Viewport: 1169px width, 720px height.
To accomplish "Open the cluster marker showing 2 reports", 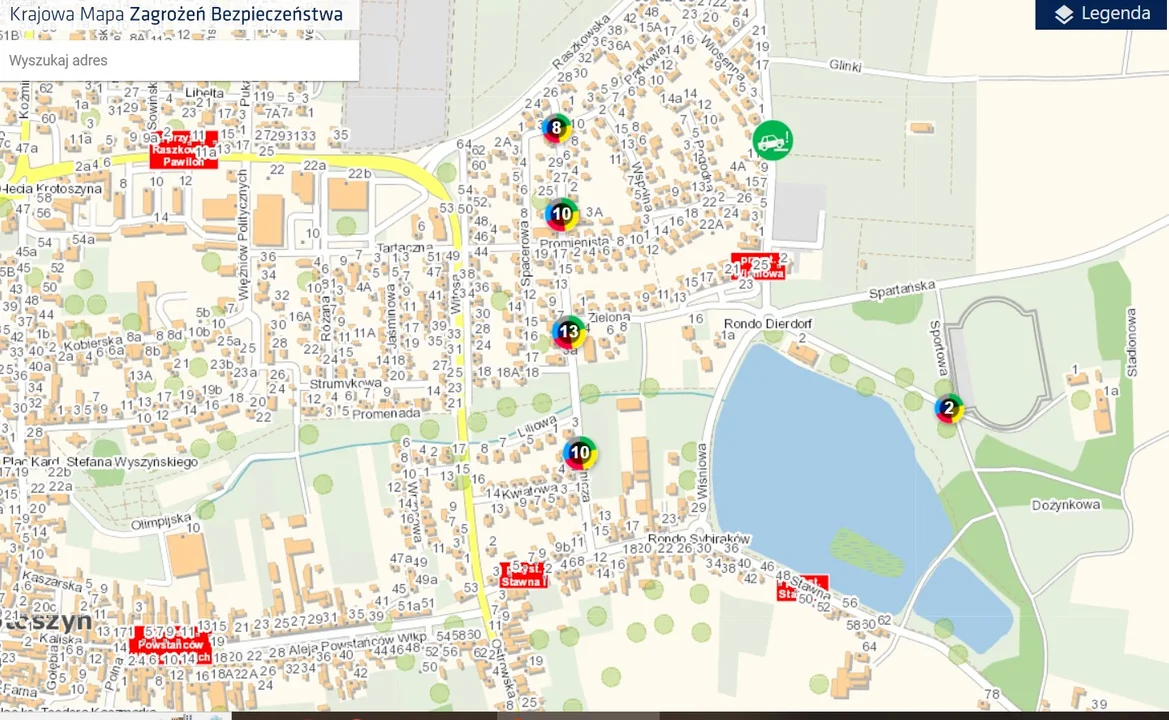I will pos(949,408).
